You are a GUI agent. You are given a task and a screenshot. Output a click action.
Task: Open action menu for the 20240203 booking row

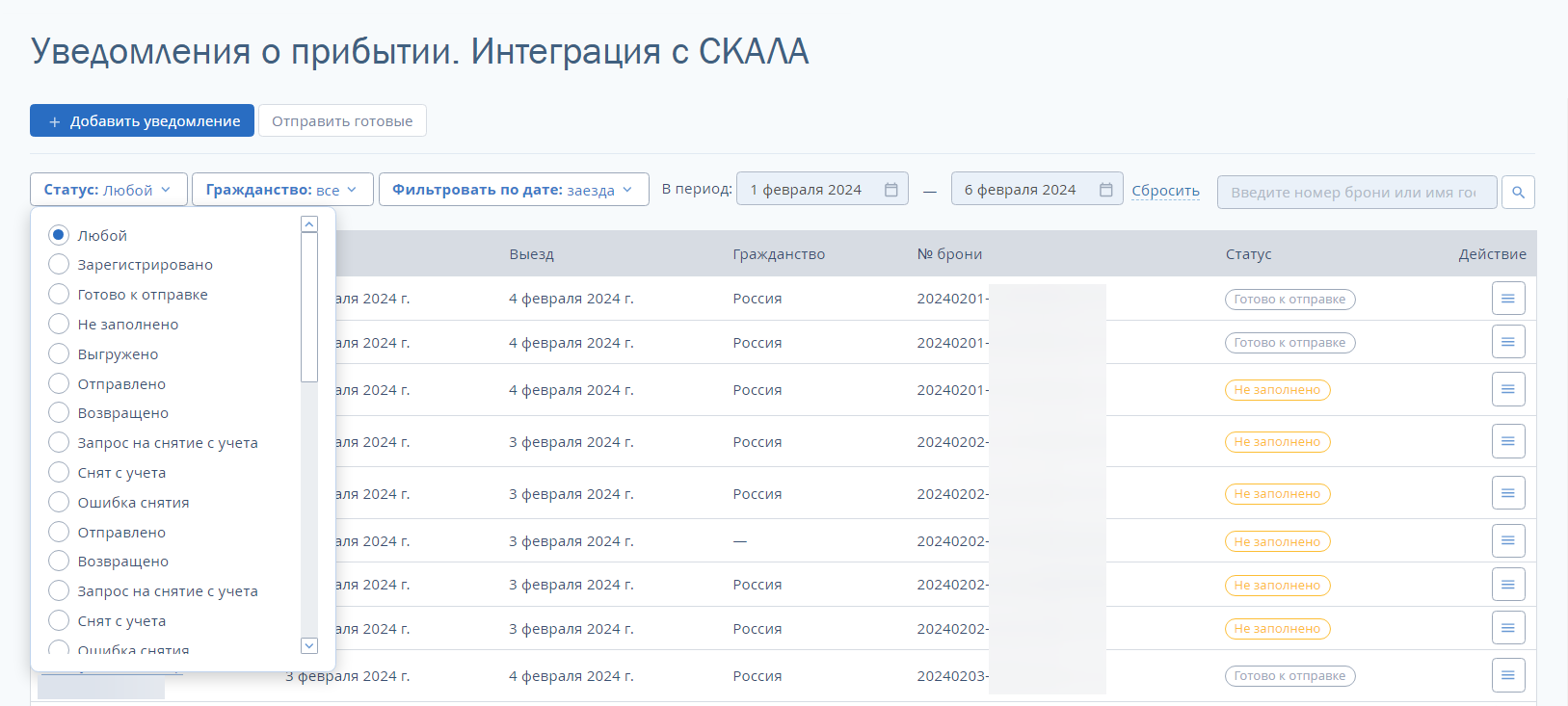[1508, 675]
